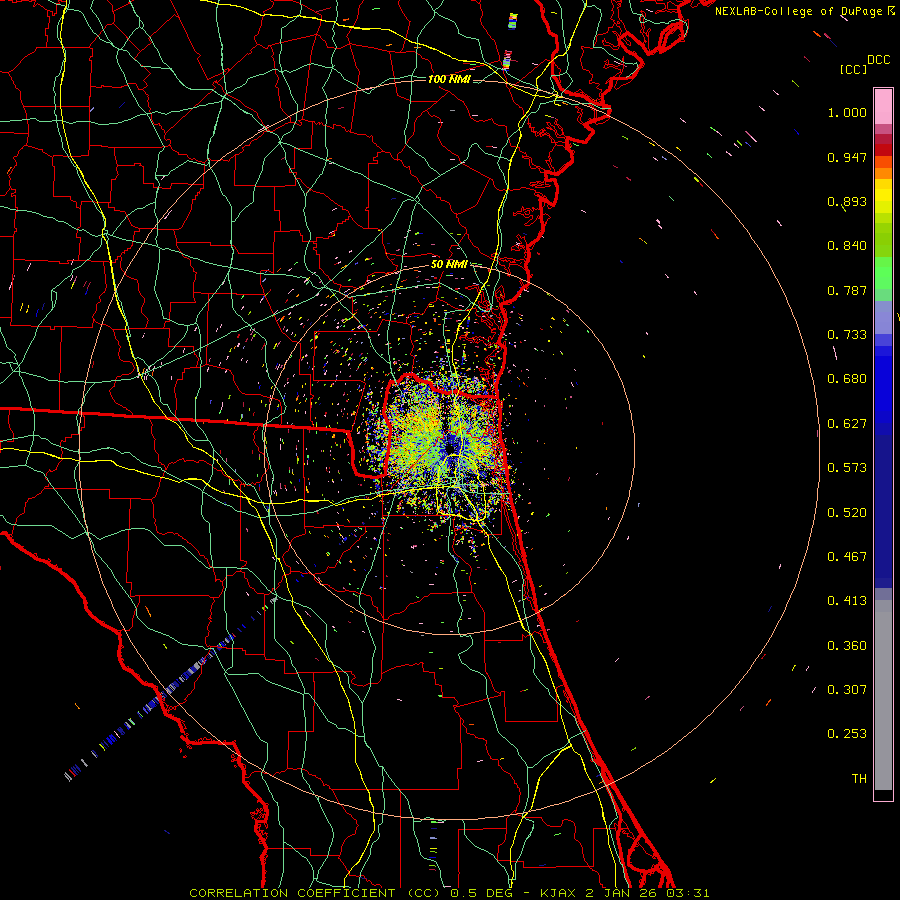900x900 pixels.
Task: Click the "TH" threshold label
Action: [859, 779]
